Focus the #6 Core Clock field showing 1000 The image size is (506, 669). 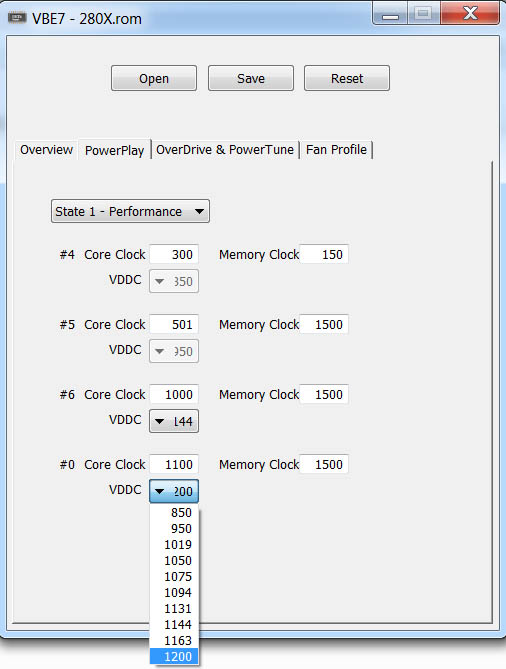click(x=174, y=394)
